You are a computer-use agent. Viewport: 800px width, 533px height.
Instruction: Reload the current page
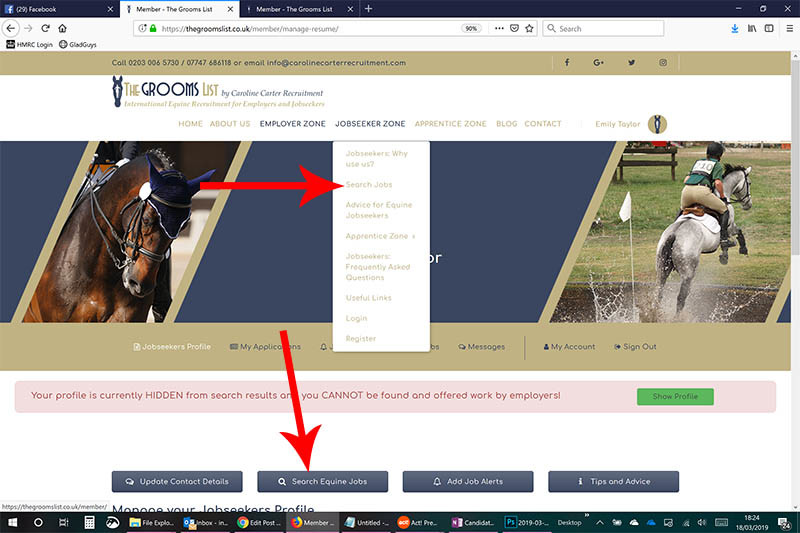(x=45, y=28)
